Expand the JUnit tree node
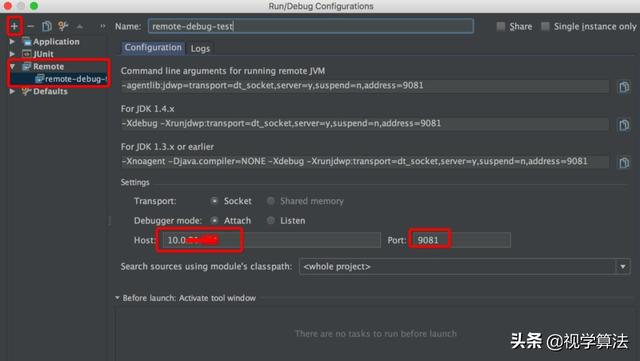 12,54
